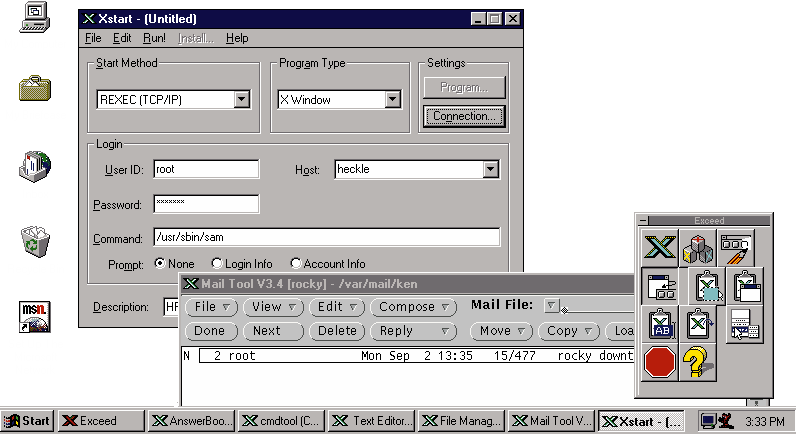796x435 pixels.
Task: Expand the Host dropdown list
Action: (490, 170)
